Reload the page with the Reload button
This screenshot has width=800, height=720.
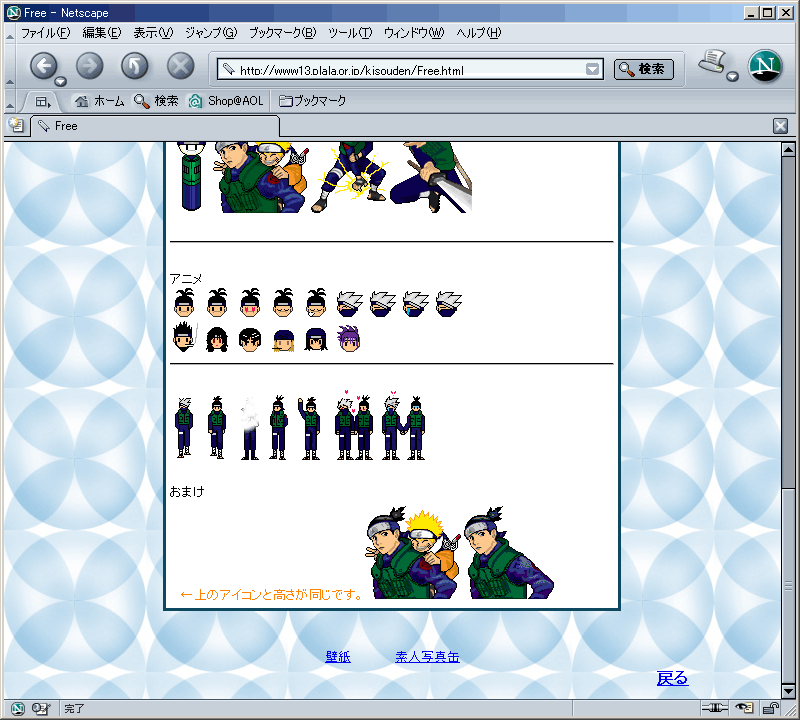click(x=135, y=66)
